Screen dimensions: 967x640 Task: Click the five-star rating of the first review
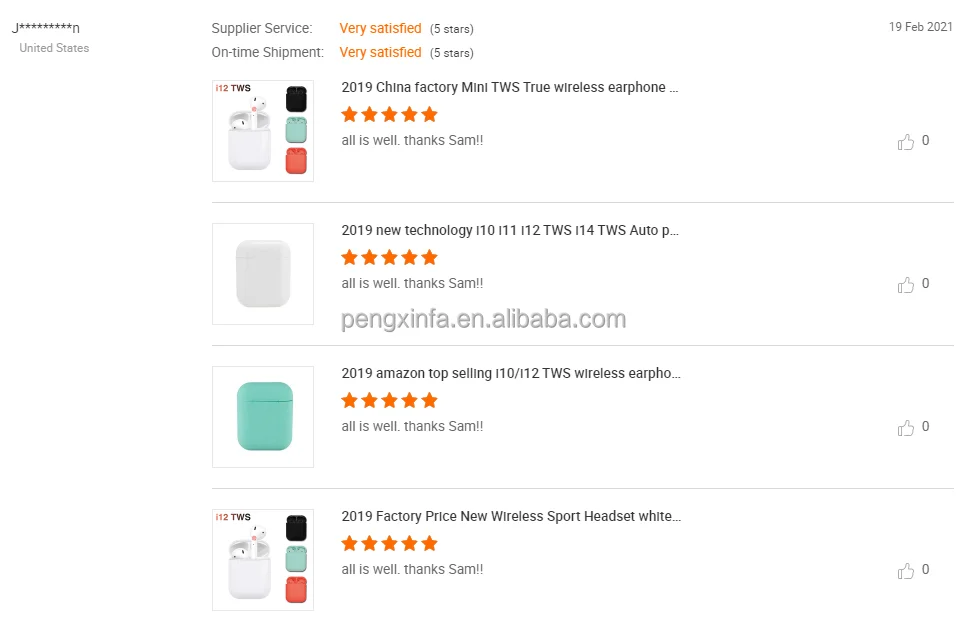coord(390,114)
